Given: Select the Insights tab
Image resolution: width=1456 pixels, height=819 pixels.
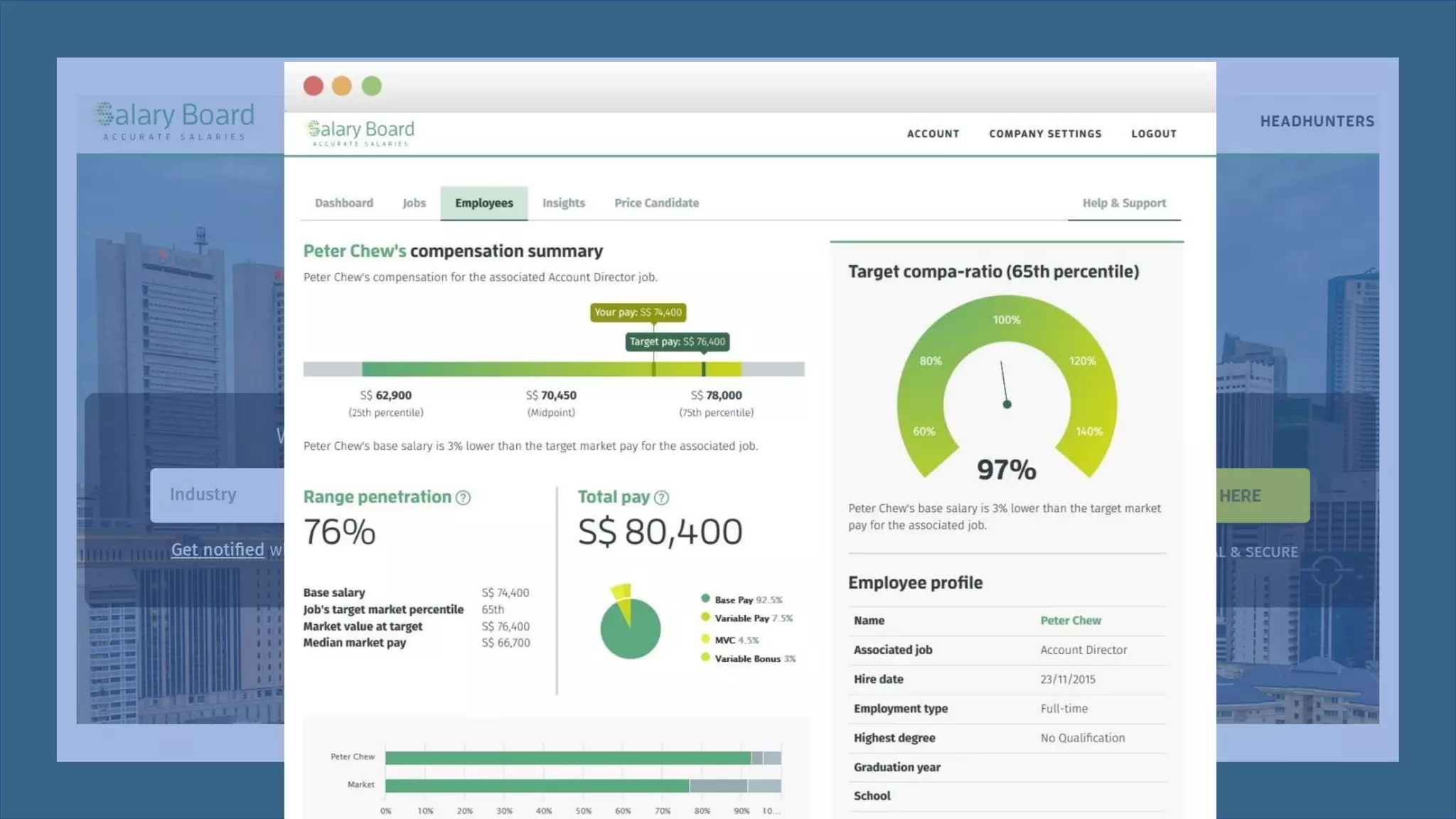Looking at the screenshot, I should pos(563,203).
